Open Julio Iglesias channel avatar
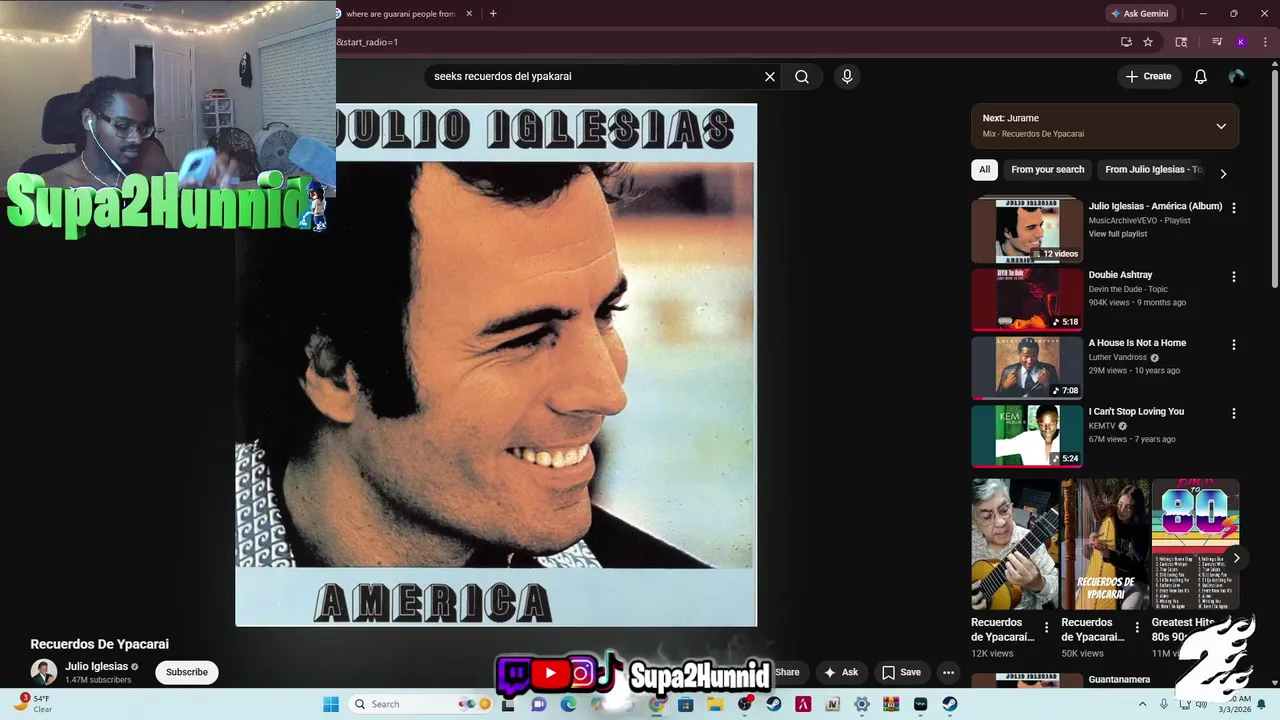This screenshot has width=1280, height=720. click(x=44, y=672)
